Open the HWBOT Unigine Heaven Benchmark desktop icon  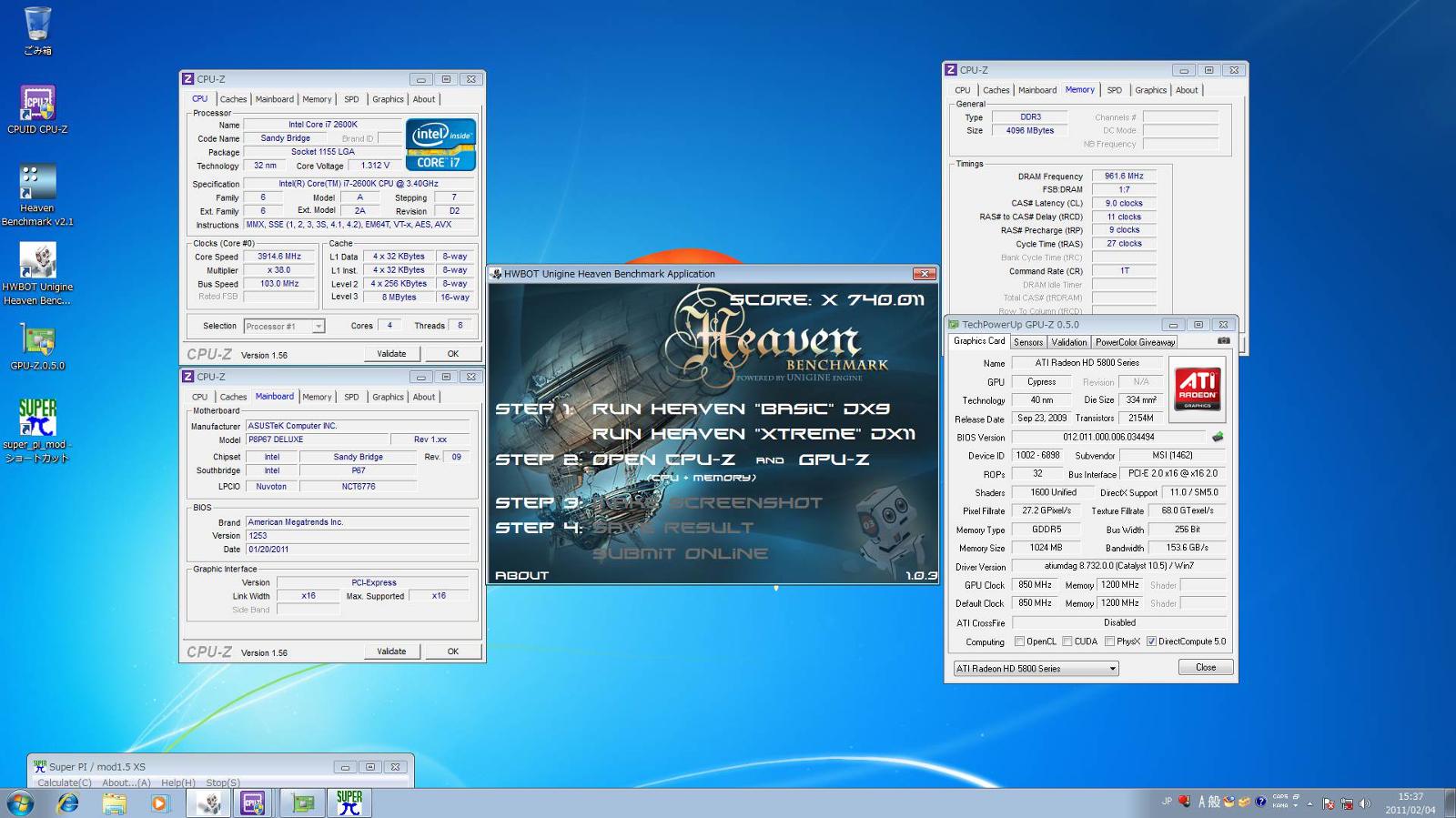point(37,274)
